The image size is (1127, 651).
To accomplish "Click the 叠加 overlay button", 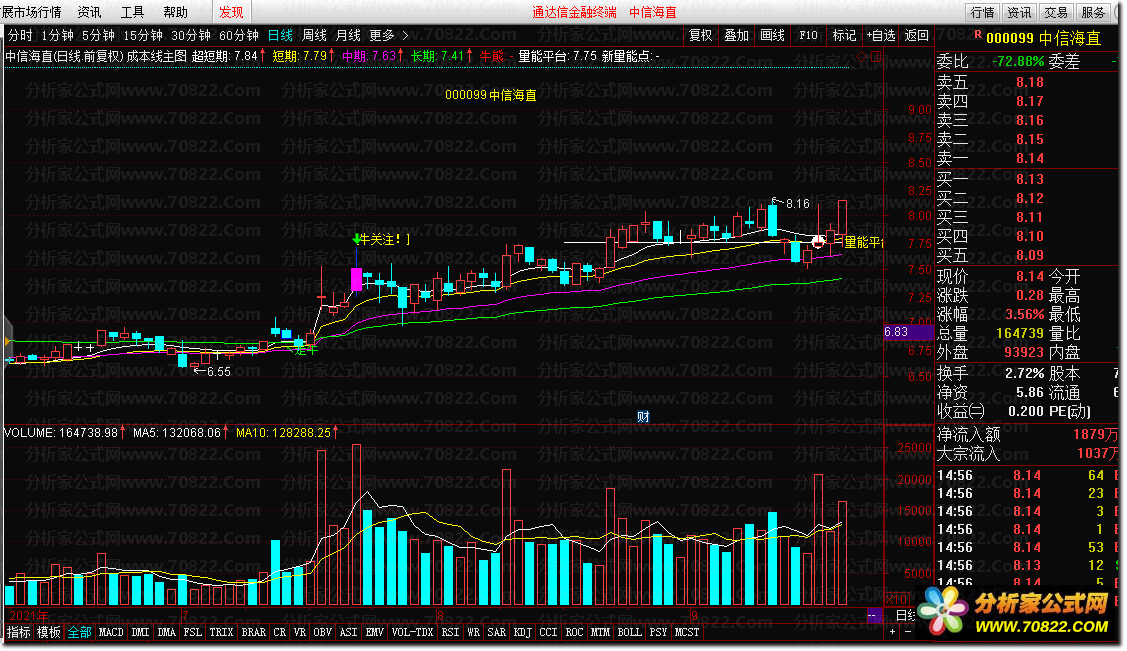I will 736,35.
